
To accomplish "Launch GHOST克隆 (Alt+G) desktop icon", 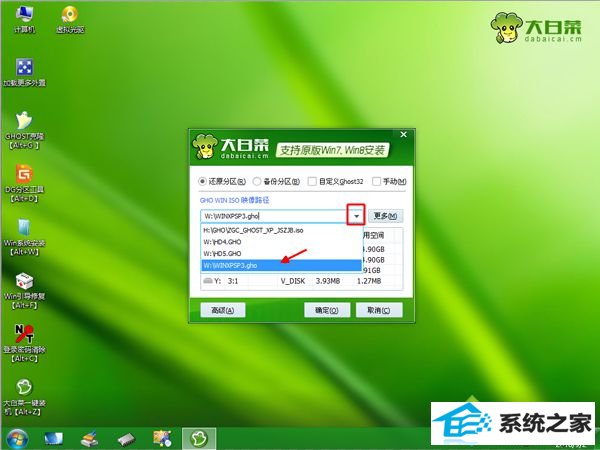I will (x=24, y=130).
